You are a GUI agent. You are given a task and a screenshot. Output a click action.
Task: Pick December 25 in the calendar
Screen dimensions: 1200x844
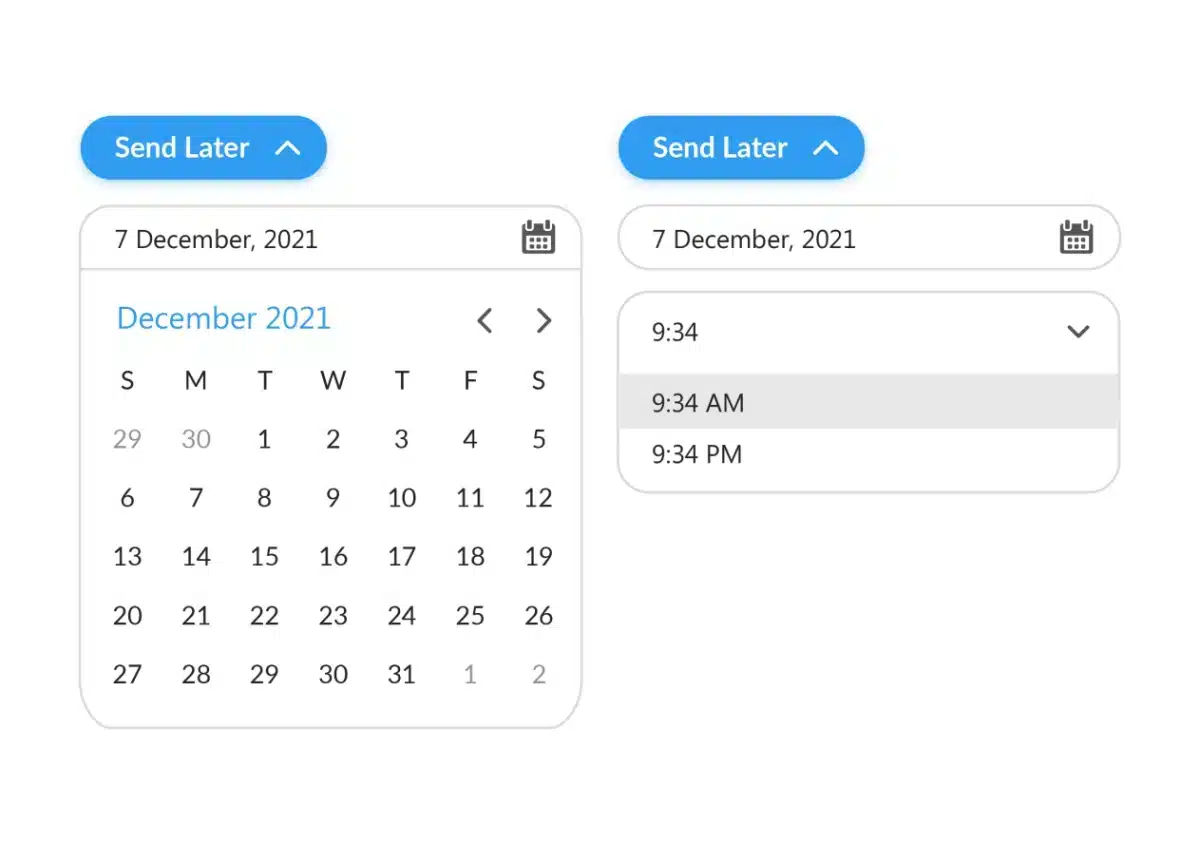coord(470,616)
